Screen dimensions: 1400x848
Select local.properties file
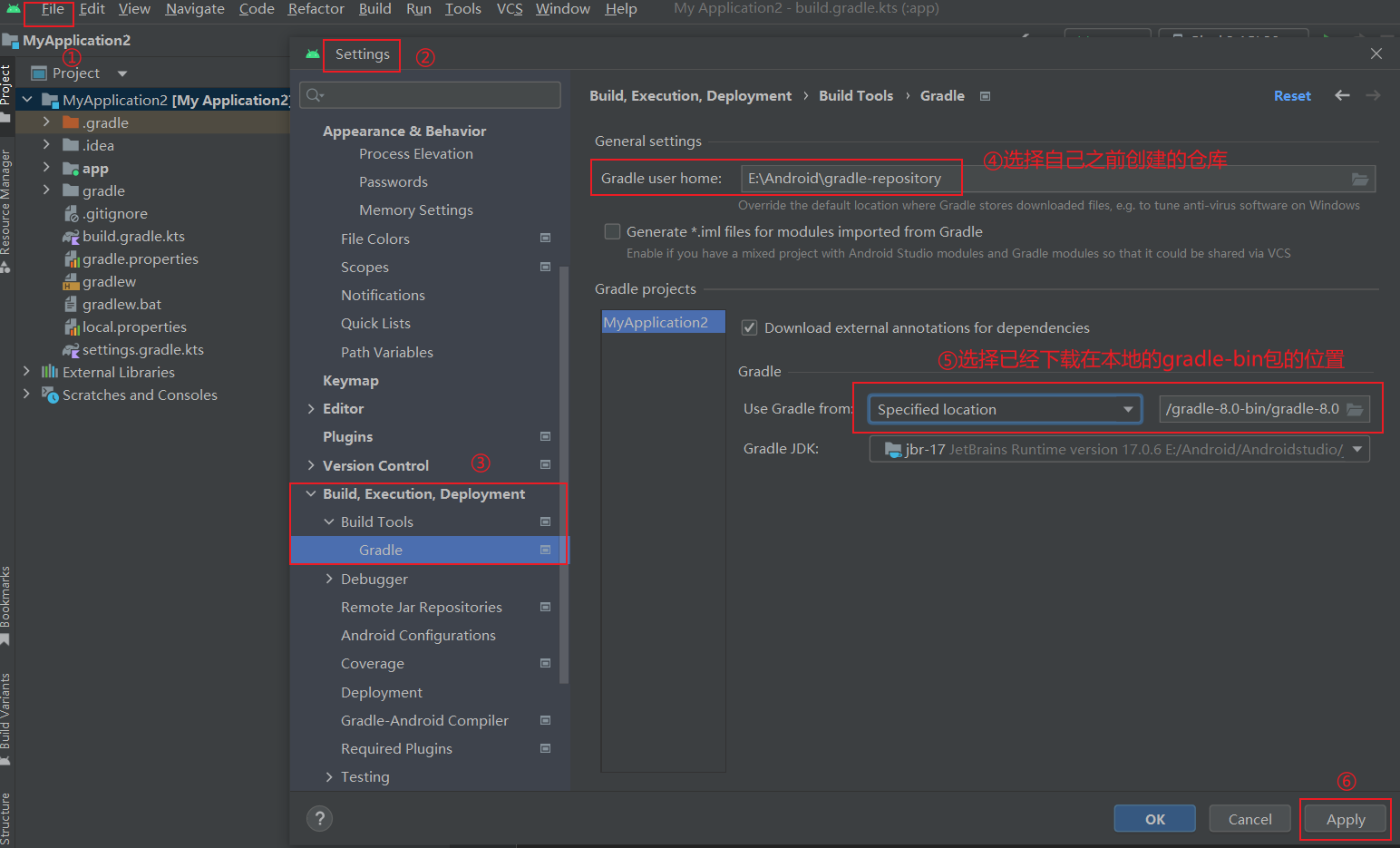[125, 327]
